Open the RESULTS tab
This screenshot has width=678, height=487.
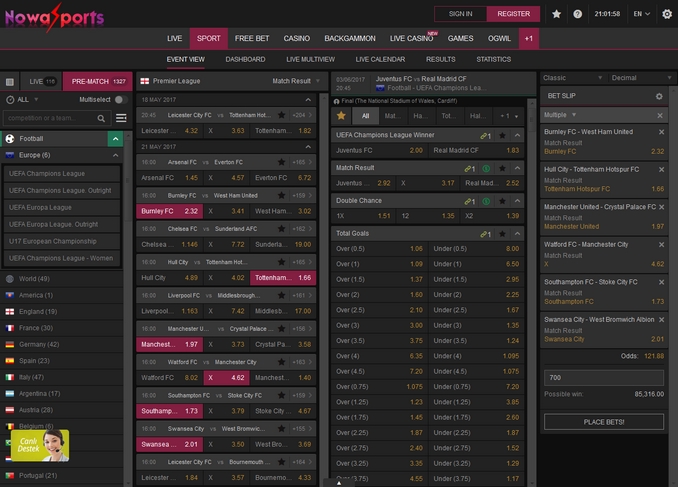click(440, 59)
